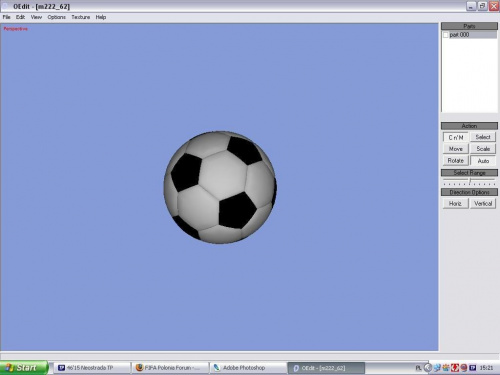The height and width of the screenshot is (375, 500).
Task: Switch to Adobe Photoshop in taskbar
Action: pos(248,368)
